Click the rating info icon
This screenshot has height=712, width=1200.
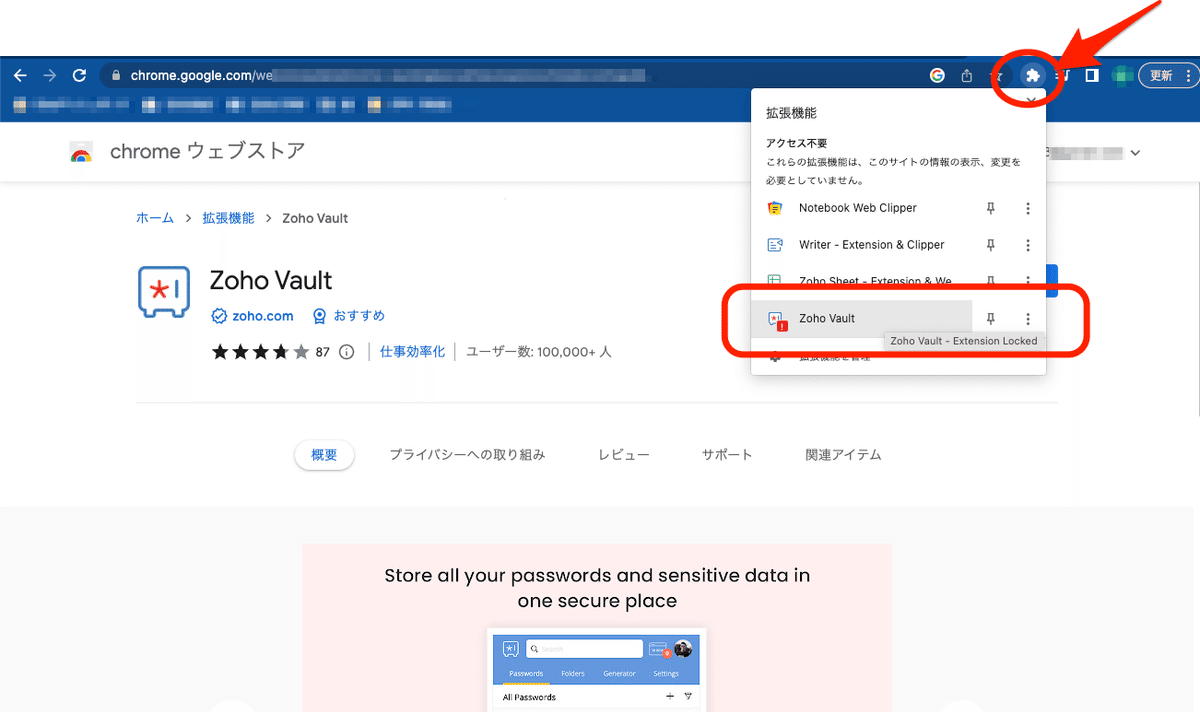pos(347,352)
